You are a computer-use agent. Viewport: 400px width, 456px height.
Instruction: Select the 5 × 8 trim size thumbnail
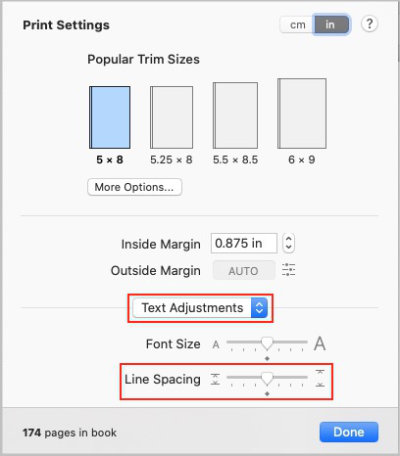(110, 117)
